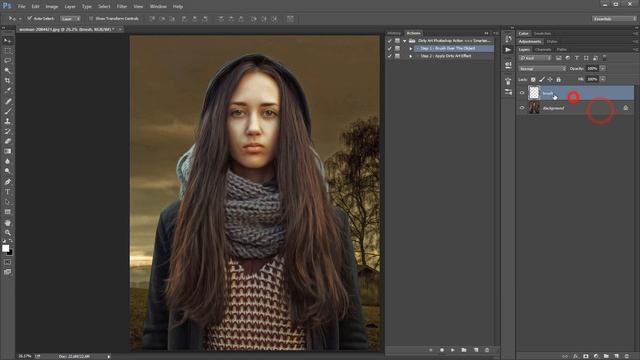
Task: Add a layer style via the fx icon
Action: pyautogui.click(x=576, y=356)
